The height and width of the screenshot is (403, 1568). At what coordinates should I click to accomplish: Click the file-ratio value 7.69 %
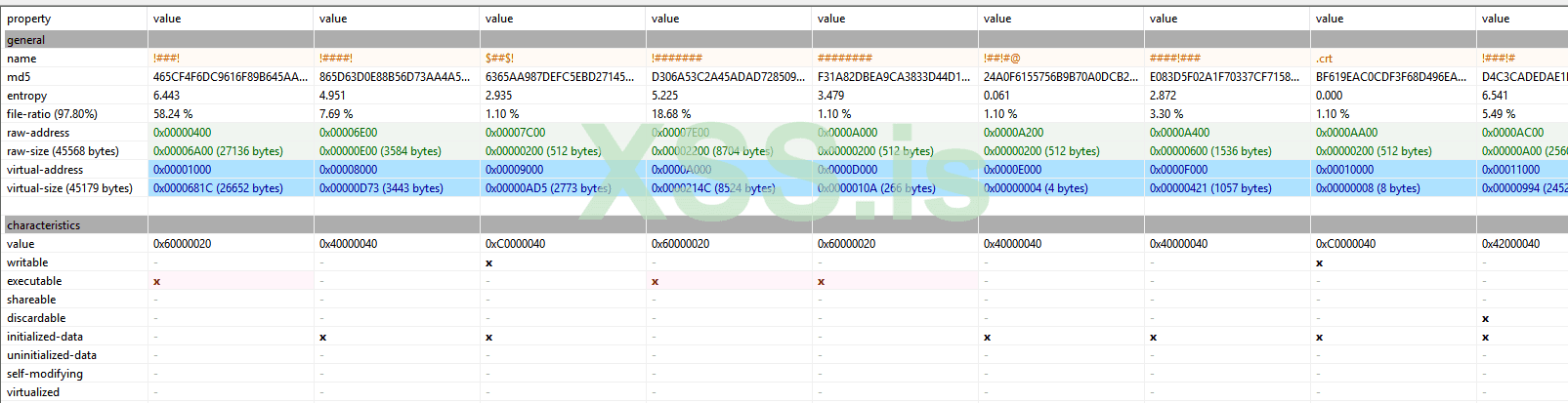(336, 114)
